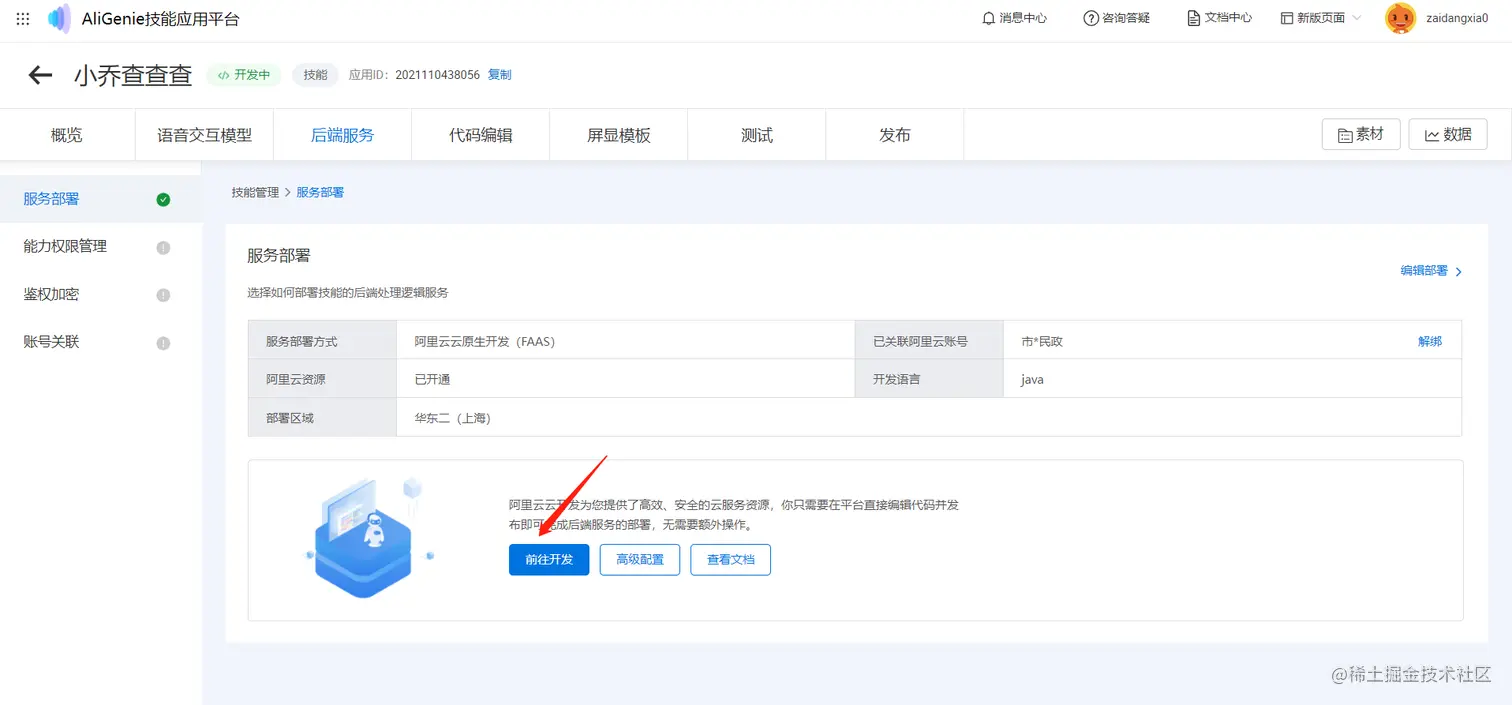Click the 技能 tag

click(x=315, y=75)
